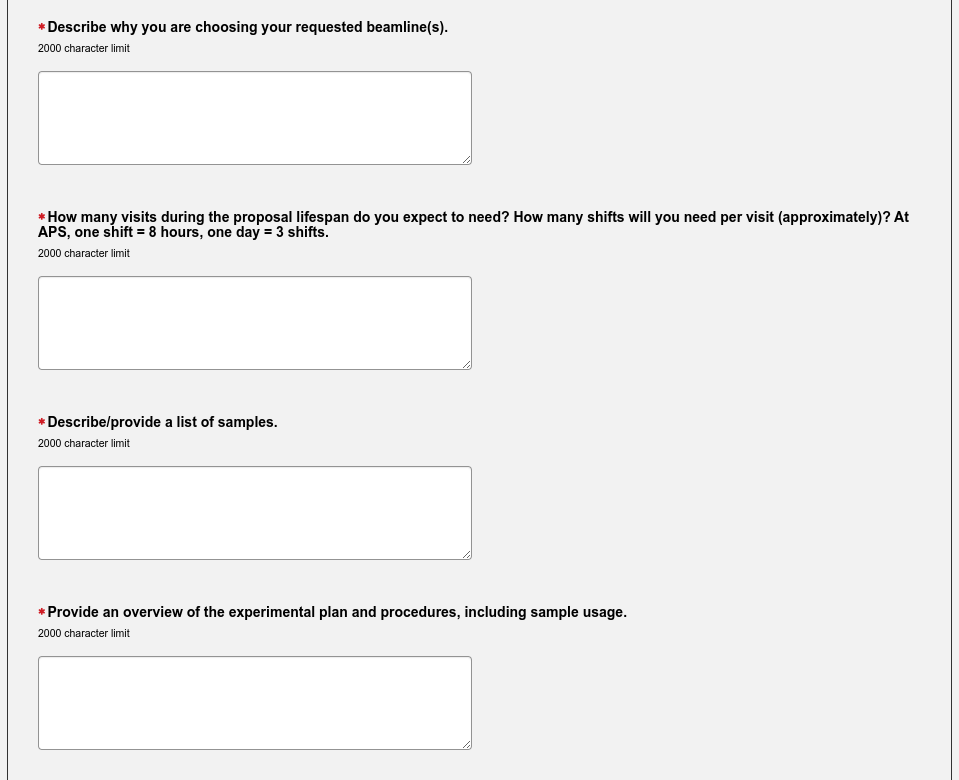The height and width of the screenshot is (780, 959).
Task: Click the "Describe/provide a list of samples" label
Action: pos(162,422)
